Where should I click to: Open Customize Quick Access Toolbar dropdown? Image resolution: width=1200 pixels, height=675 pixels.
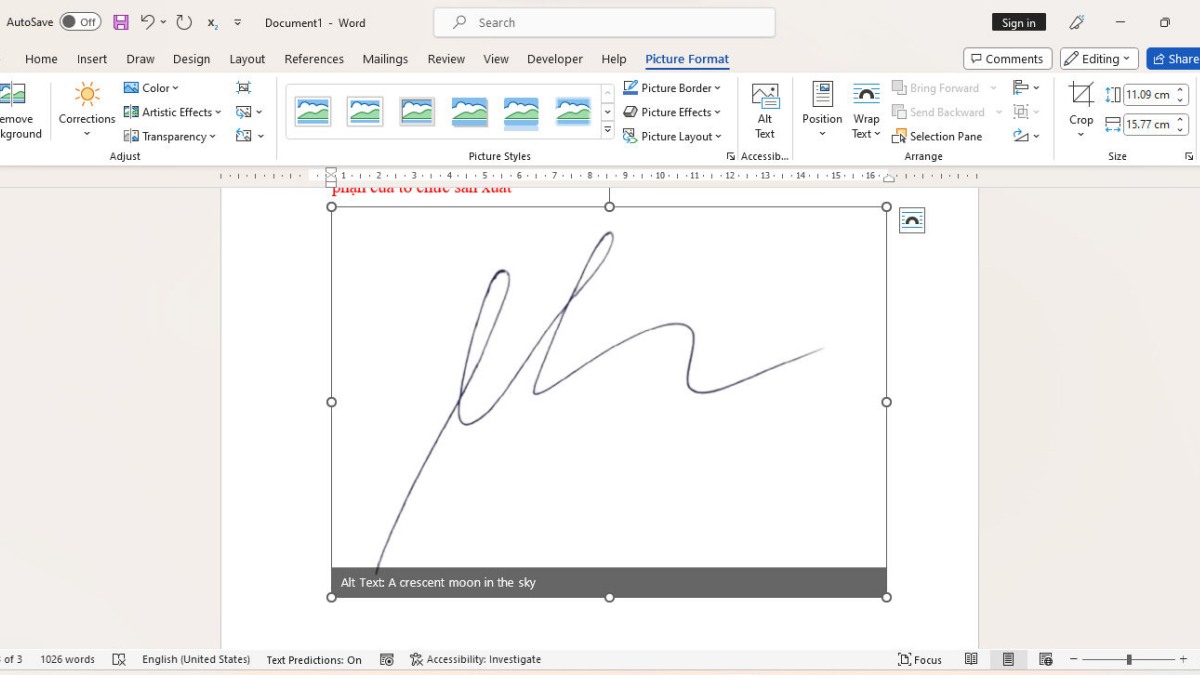(x=237, y=23)
